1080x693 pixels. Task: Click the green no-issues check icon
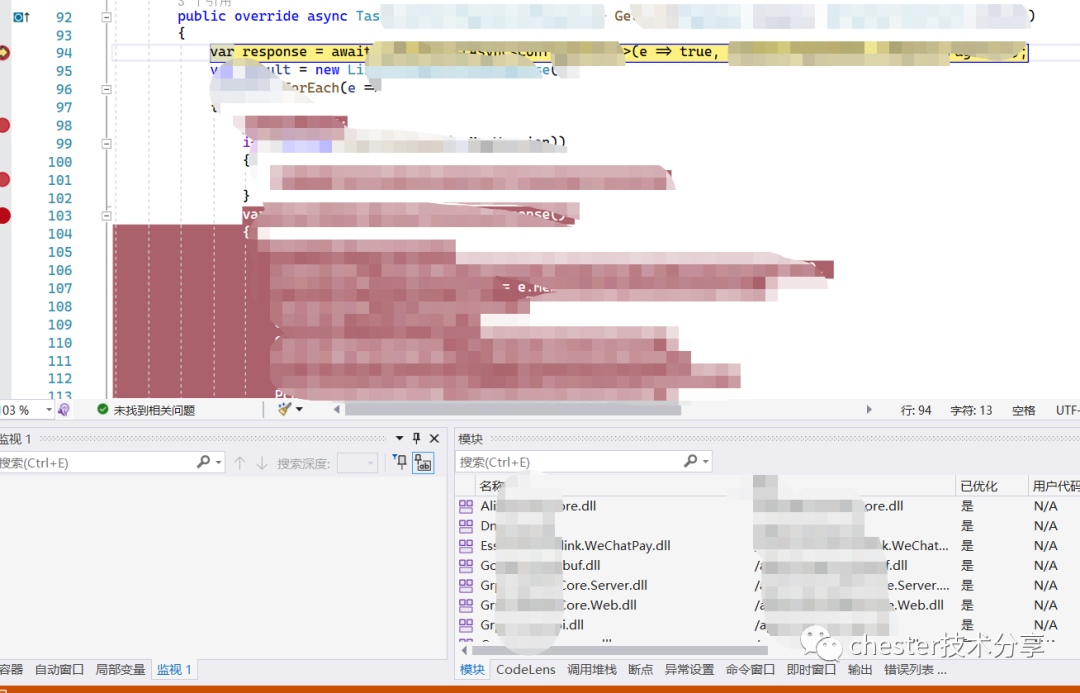tap(103, 409)
